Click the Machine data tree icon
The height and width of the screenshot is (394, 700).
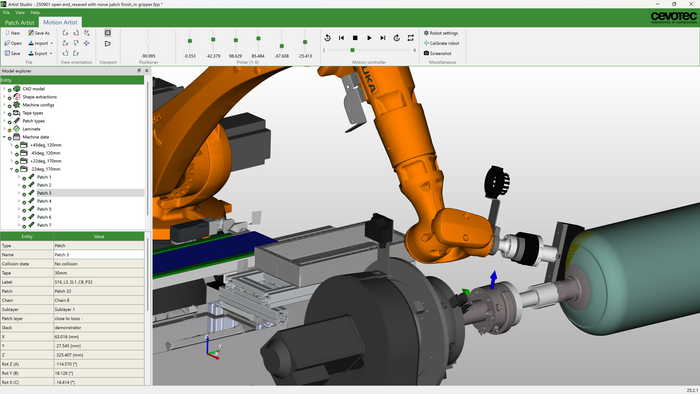click(17, 137)
